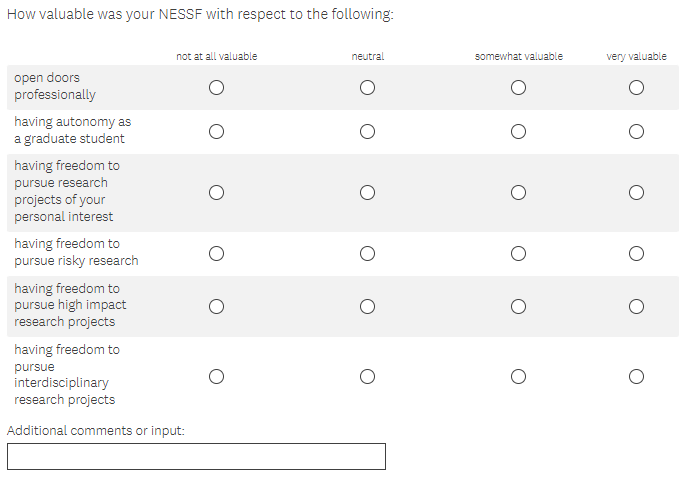The width and height of the screenshot is (683, 477).
Task: Choose 'not at all valuable' for graduate student autonomy
Action: (216, 131)
